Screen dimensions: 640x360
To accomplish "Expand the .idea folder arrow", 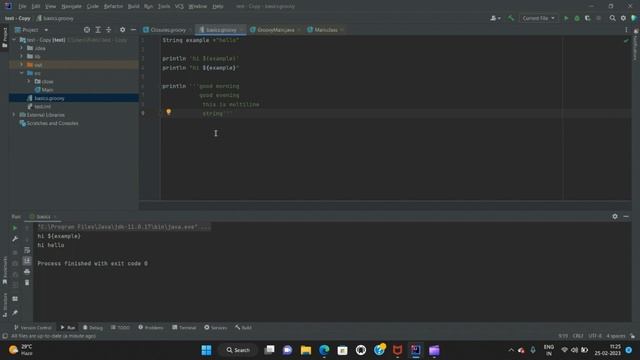I will click(x=22, y=48).
